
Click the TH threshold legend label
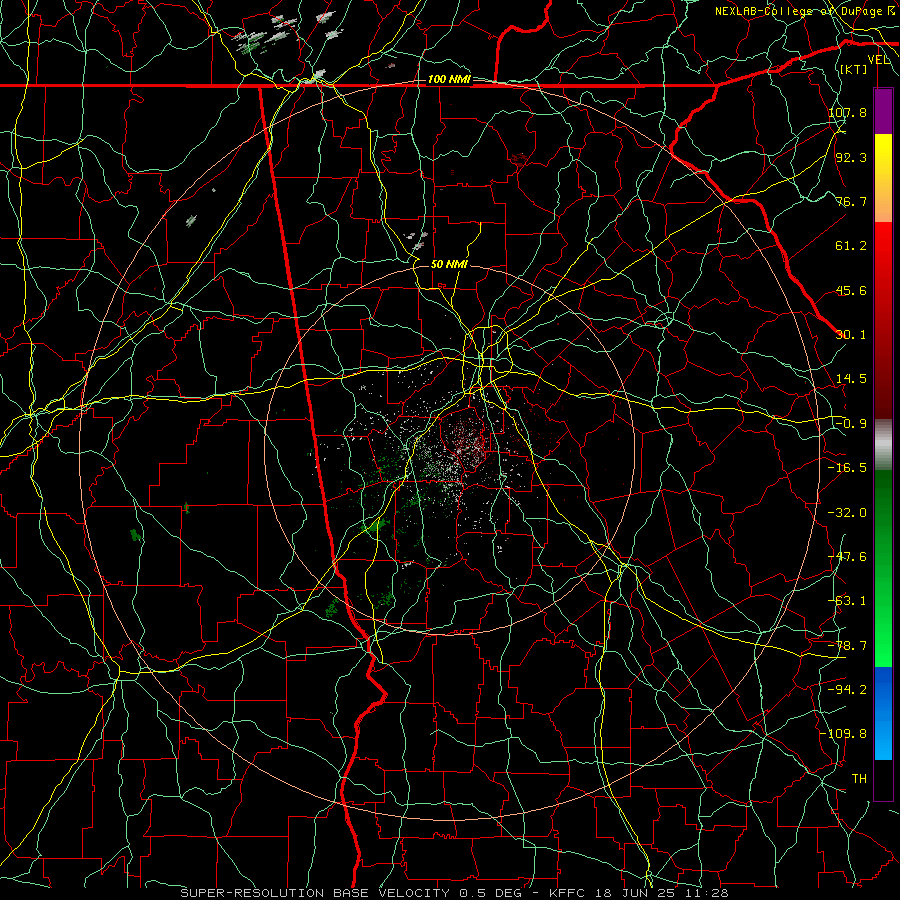coord(859,779)
